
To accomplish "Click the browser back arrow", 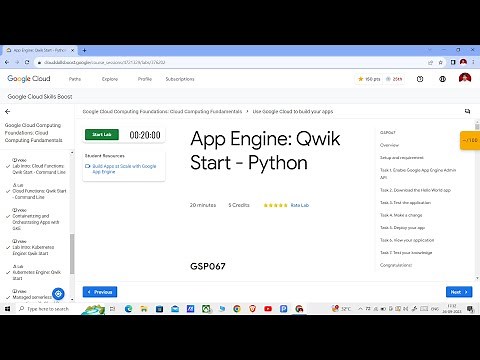I will (x=7, y=62).
